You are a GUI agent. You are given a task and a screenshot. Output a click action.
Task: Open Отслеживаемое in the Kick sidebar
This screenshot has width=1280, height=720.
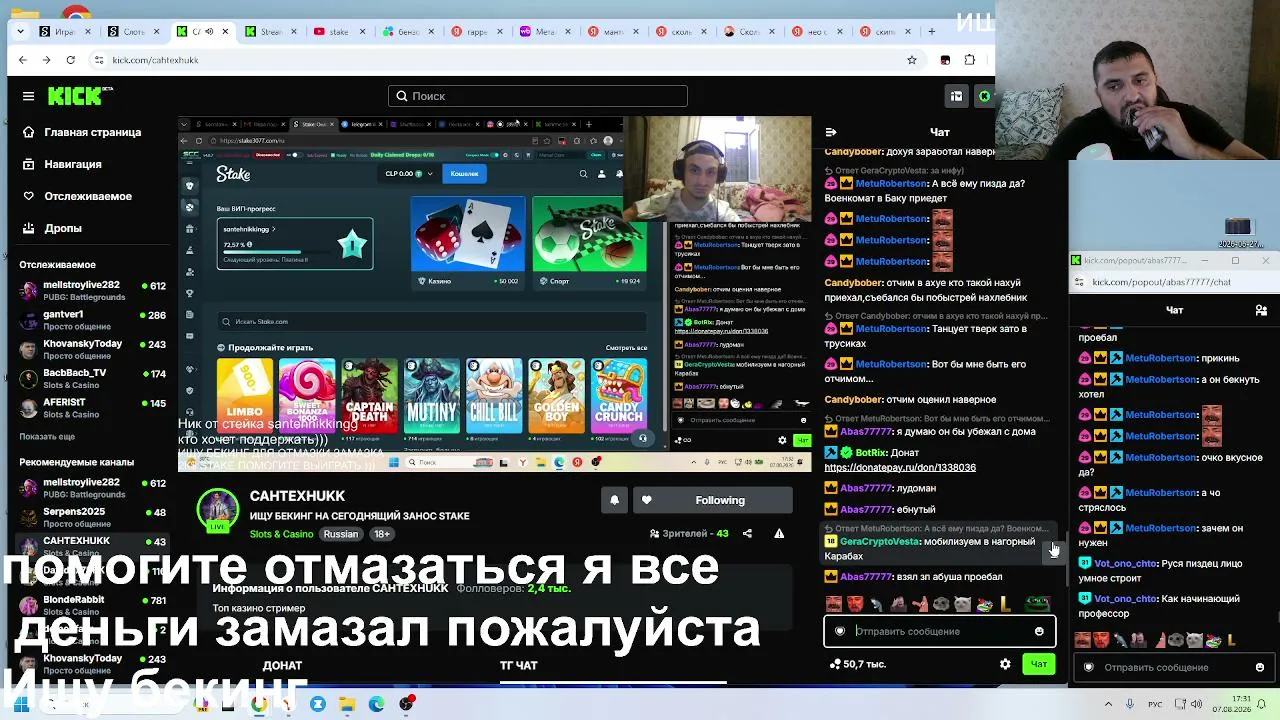click(x=77, y=196)
